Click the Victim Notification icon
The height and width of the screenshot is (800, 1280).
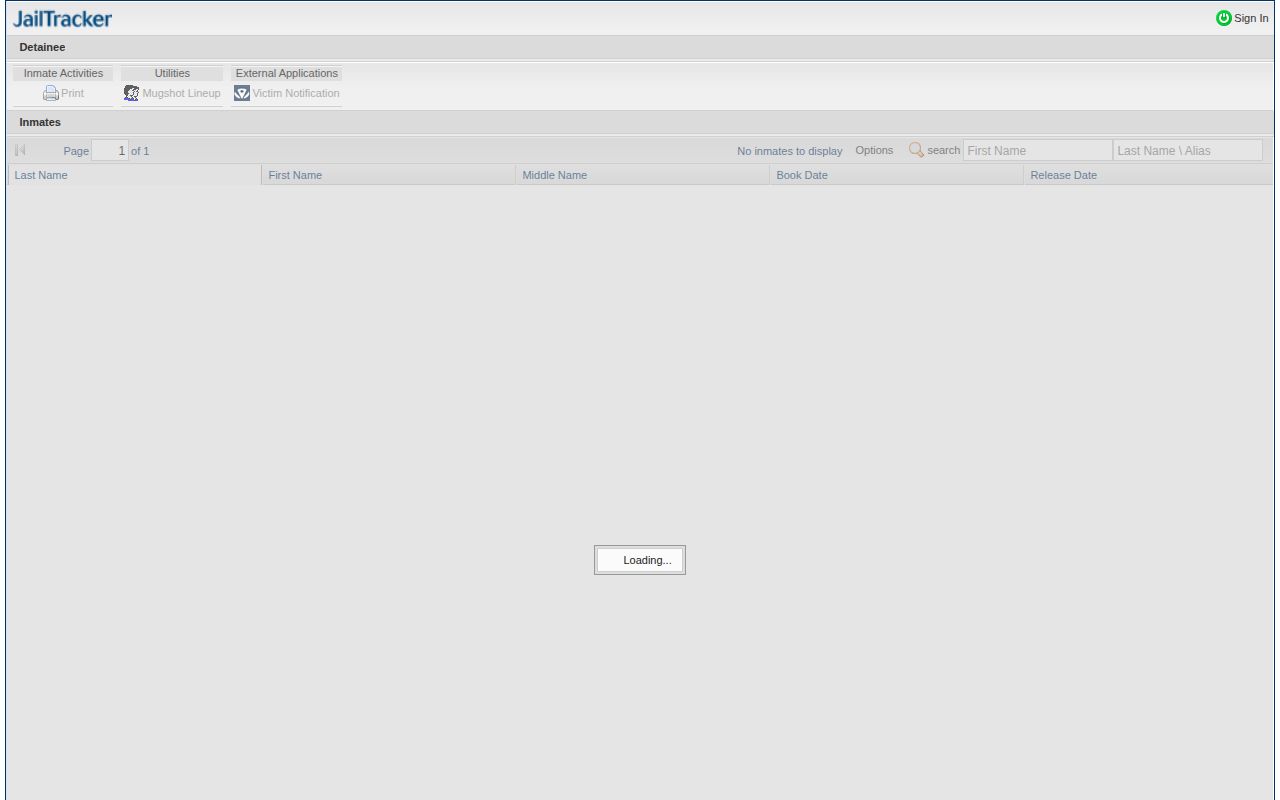point(242,93)
